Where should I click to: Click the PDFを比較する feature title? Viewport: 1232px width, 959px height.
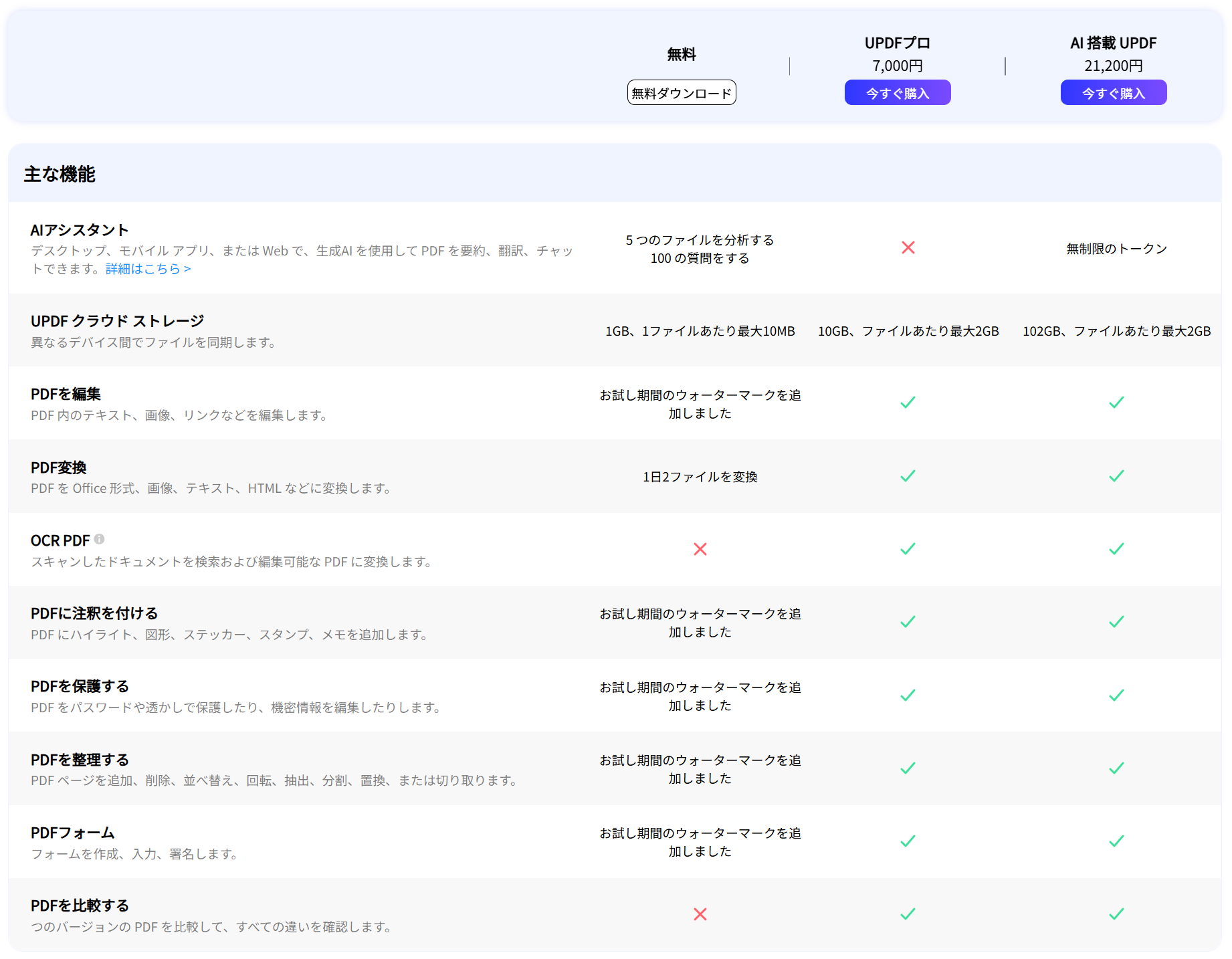click(x=80, y=905)
